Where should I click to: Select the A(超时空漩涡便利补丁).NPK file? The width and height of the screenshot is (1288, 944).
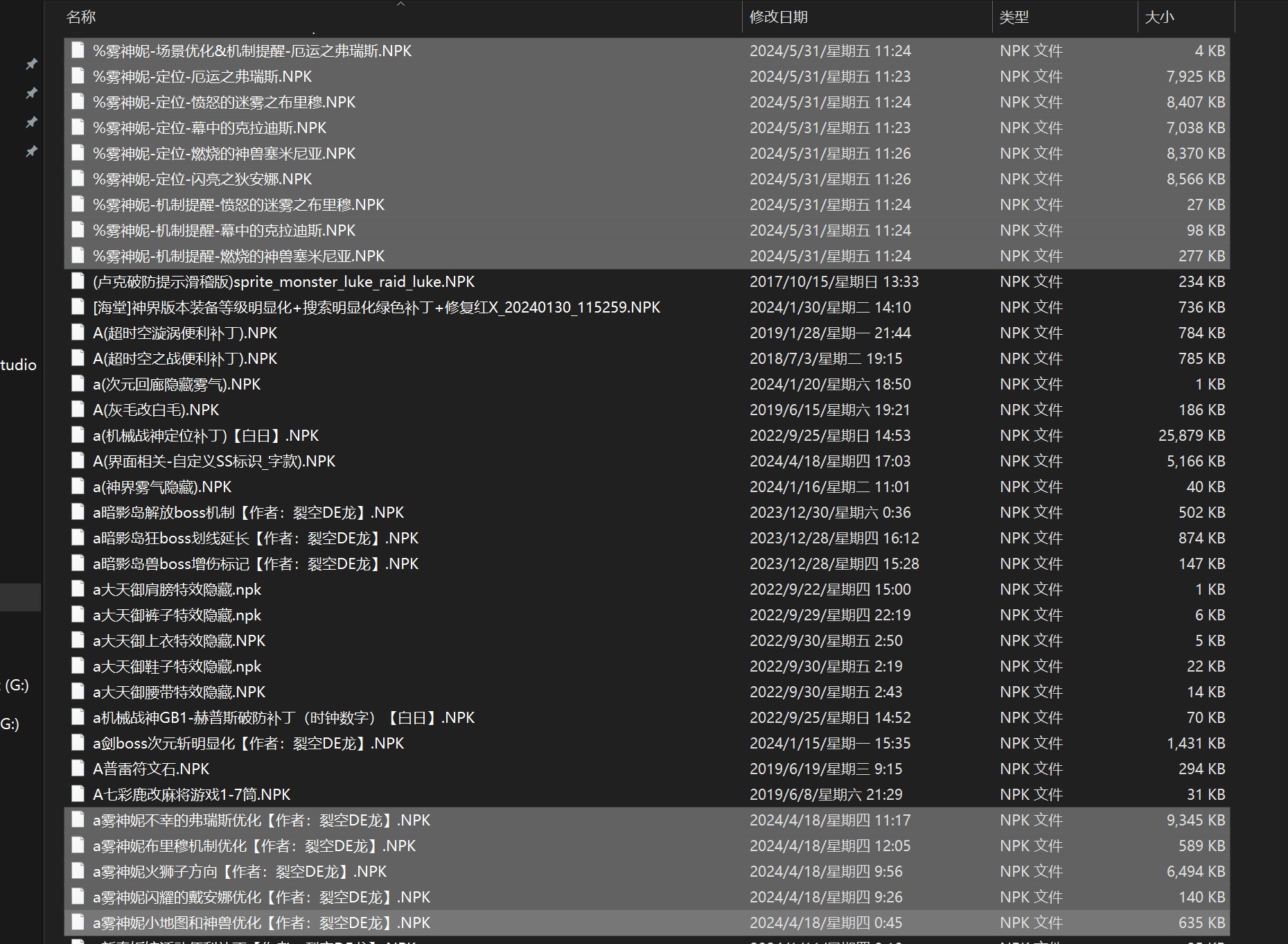(x=185, y=333)
